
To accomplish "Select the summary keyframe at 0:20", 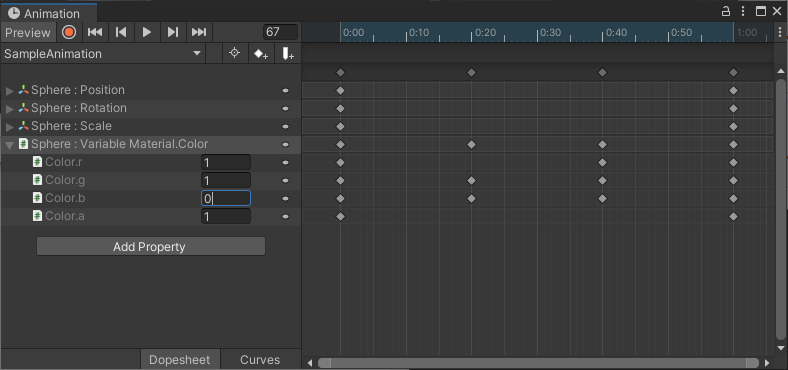I will pyautogui.click(x=471, y=73).
